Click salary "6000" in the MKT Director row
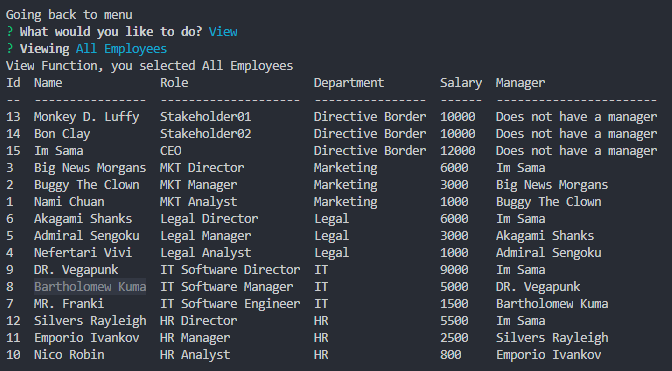This screenshot has height=371, width=672. tap(454, 168)
